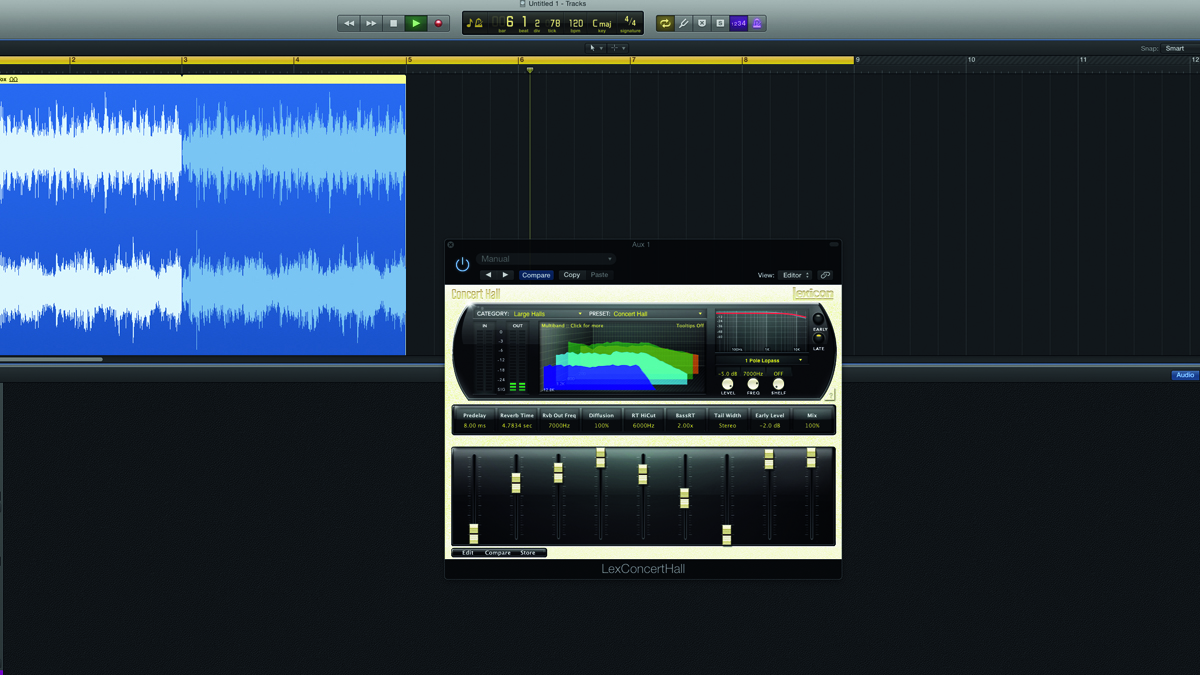Image resolution: width=1200 pixels, height=675 pixels.
Task: Click the red Record button
Action: pyautogui.click(x=438, y=23)
